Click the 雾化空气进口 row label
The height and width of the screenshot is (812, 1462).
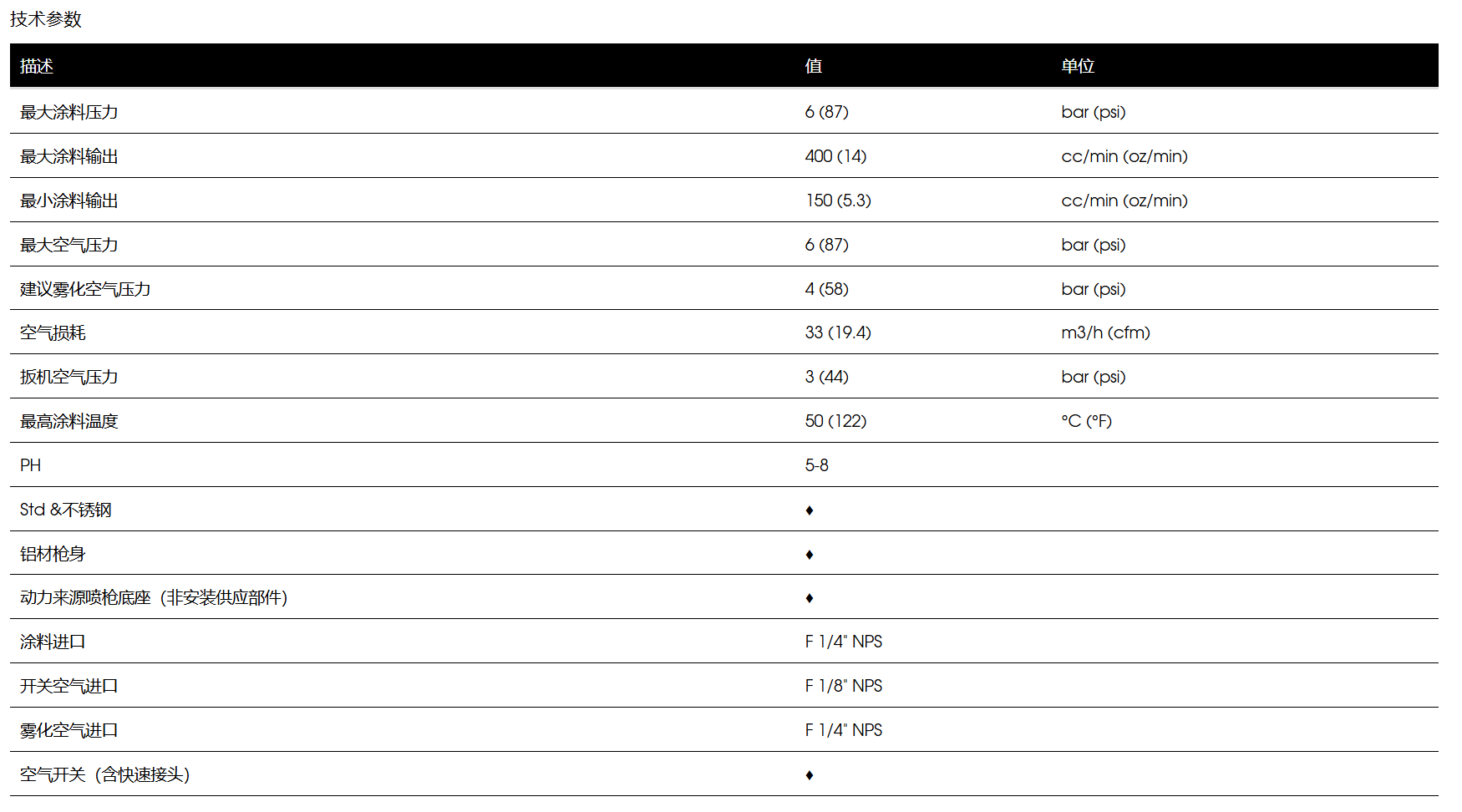69,730
